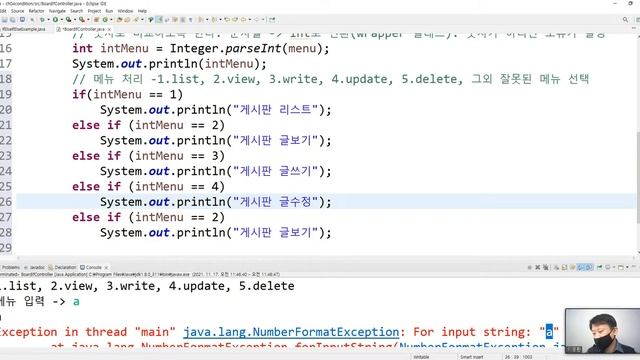Viewport: 640px width, 360px height.
Task: Click the Pin Editor toolbar icon
Action: (x=272, y=20)
